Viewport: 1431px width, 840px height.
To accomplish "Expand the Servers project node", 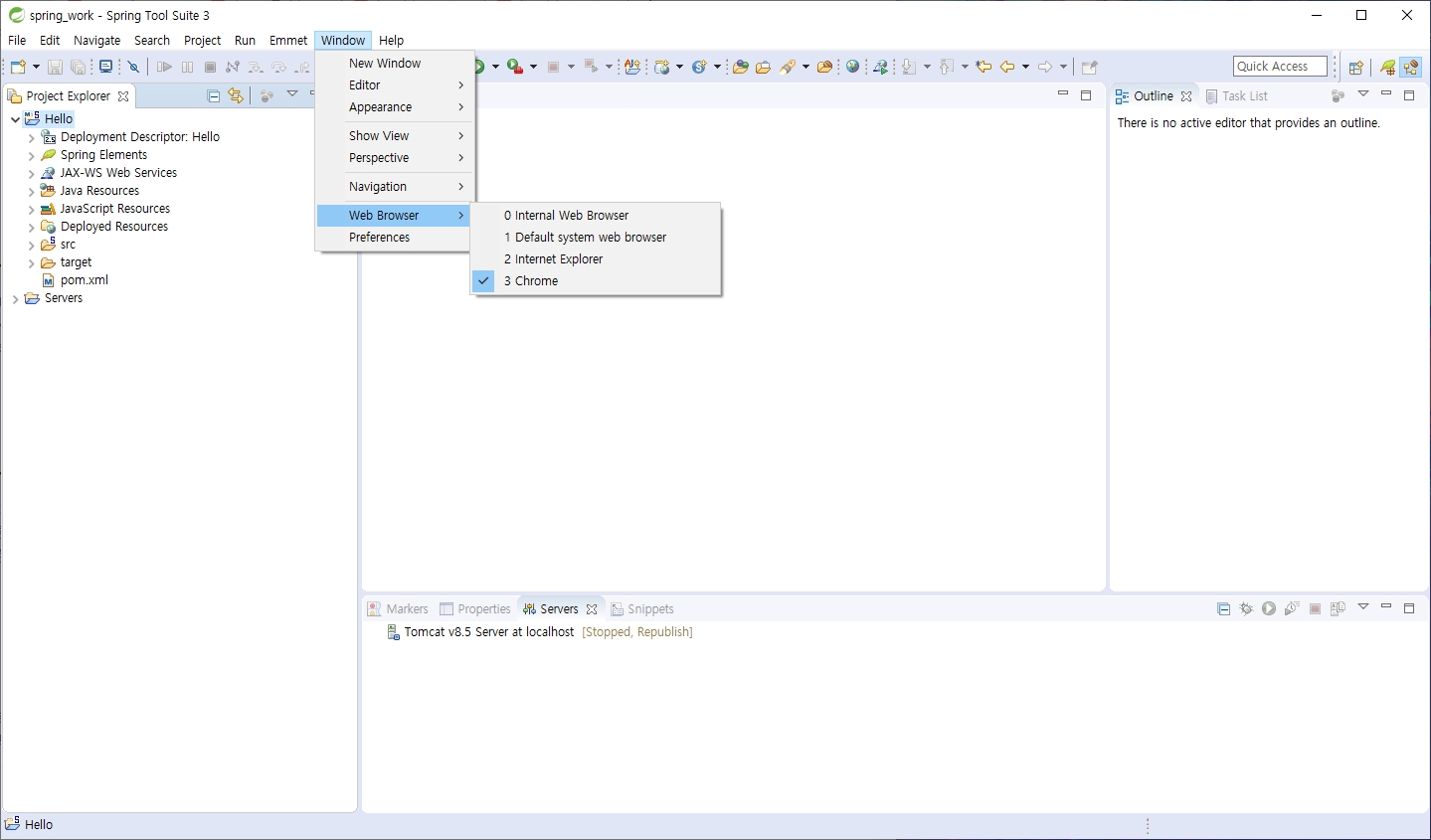I will click(15, 298).
